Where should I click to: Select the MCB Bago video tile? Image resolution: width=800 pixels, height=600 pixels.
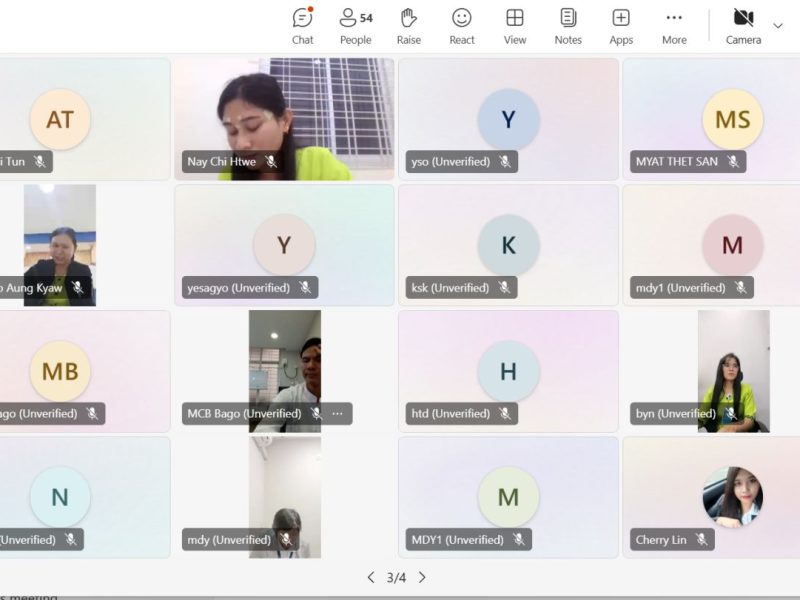285,371
